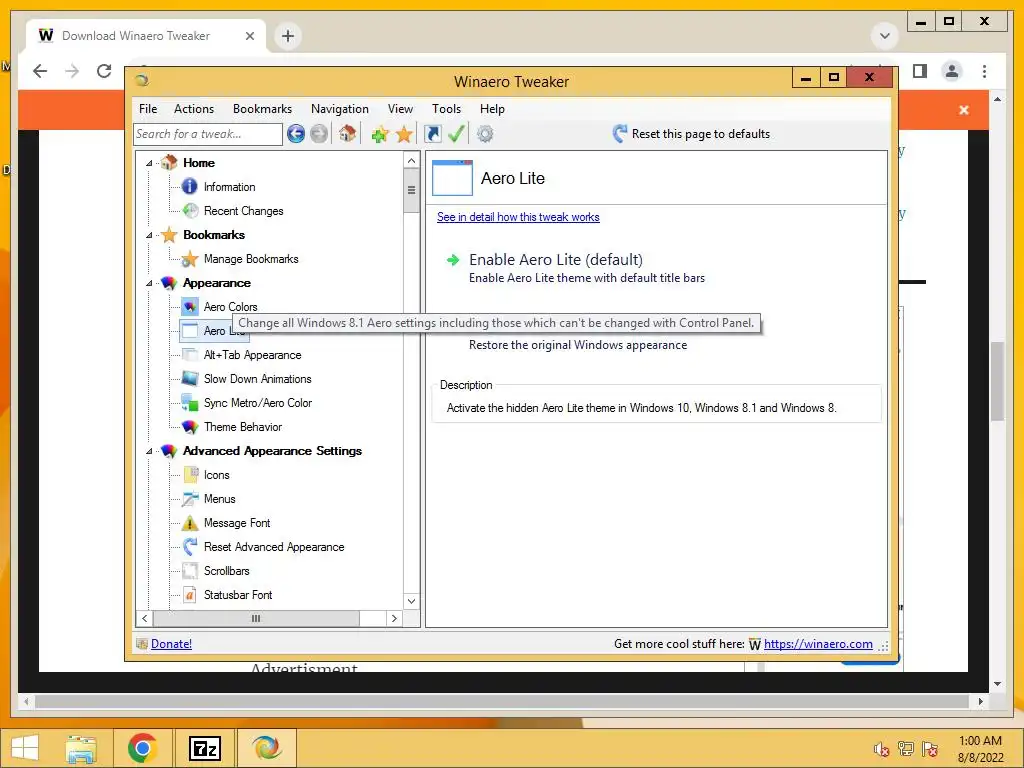
Task: Click the Search for a tweak field
Action: (208, 134)
